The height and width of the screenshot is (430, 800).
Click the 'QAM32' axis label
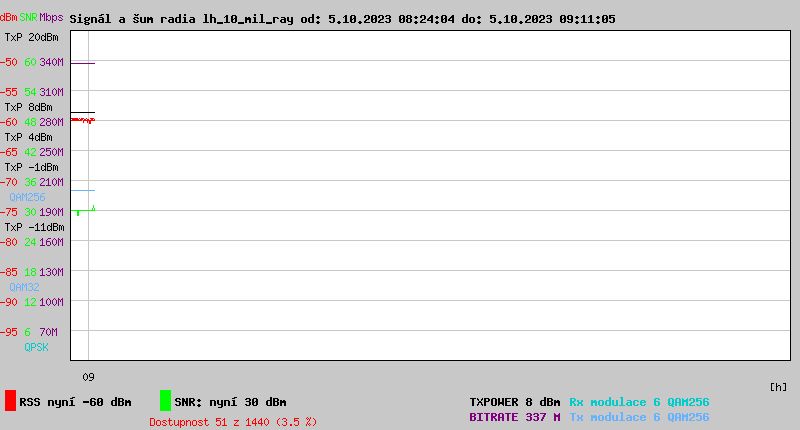(24, 287)
